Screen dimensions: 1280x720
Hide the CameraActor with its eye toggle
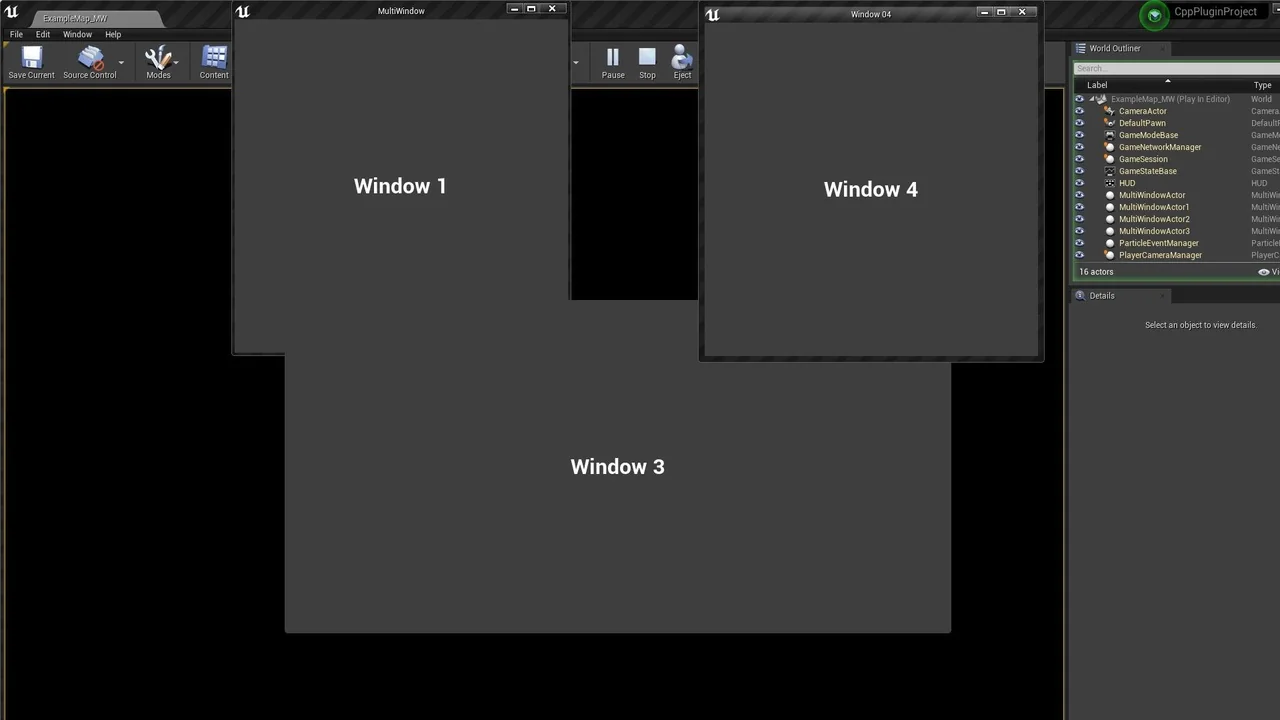pyautogui.click(x=1079, y=111)
